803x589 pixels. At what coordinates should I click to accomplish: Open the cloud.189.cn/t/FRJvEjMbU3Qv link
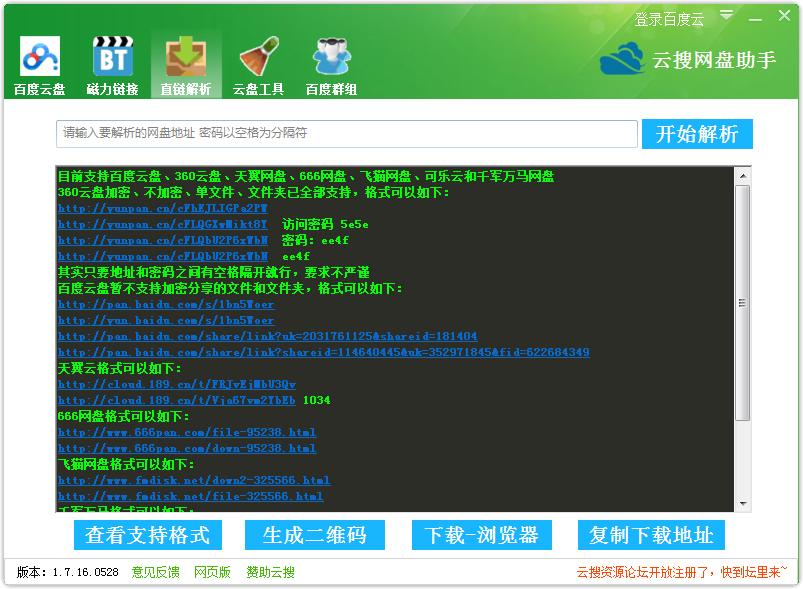pyautogui.click(x=177, y=384)
